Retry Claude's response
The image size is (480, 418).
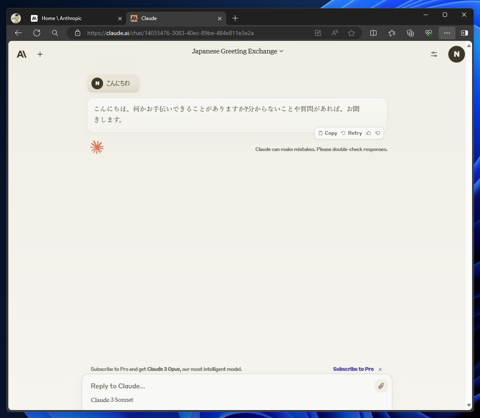[x=351, y=133]
